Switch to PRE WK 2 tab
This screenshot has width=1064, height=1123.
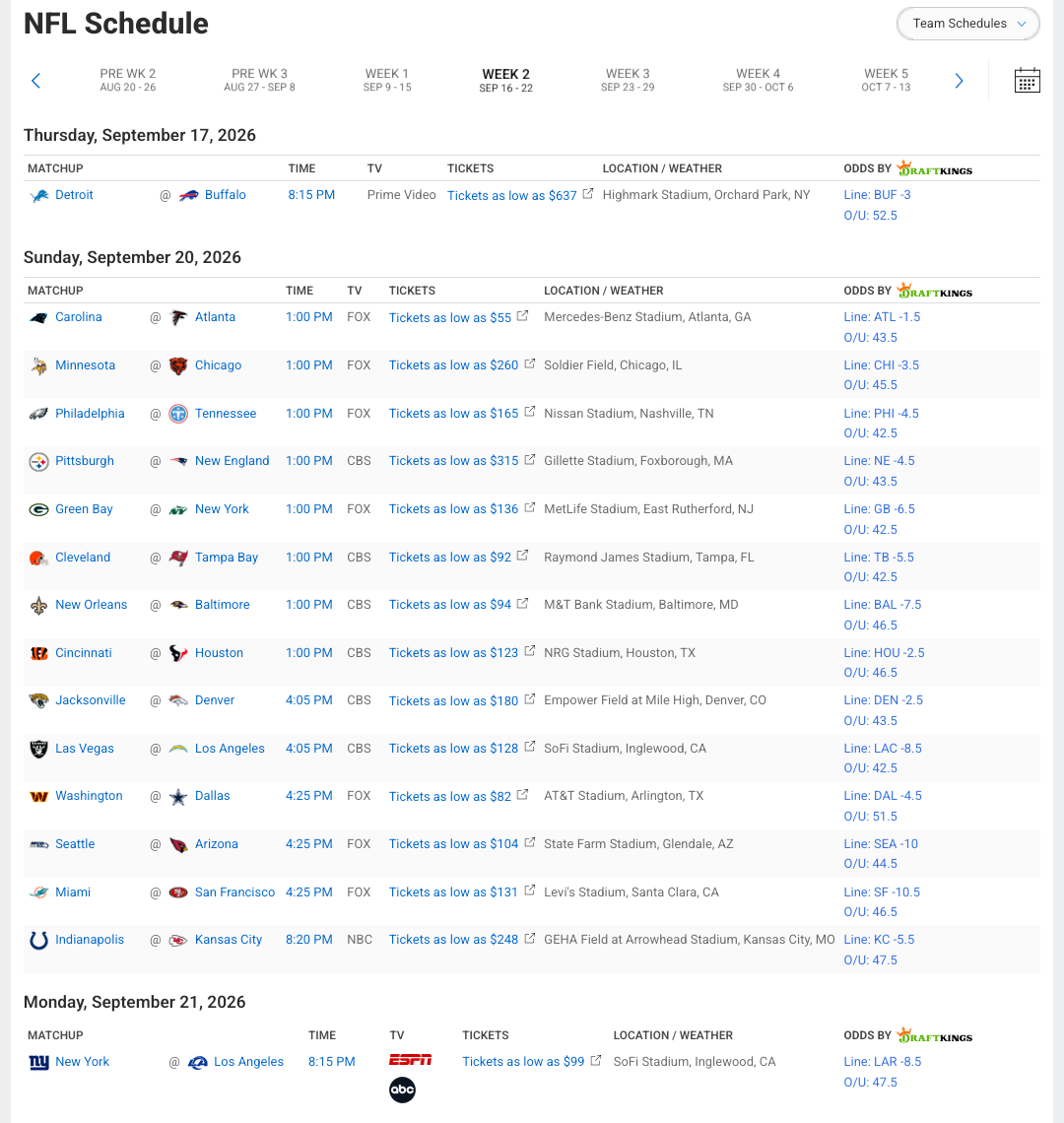[x=127, y=80]
